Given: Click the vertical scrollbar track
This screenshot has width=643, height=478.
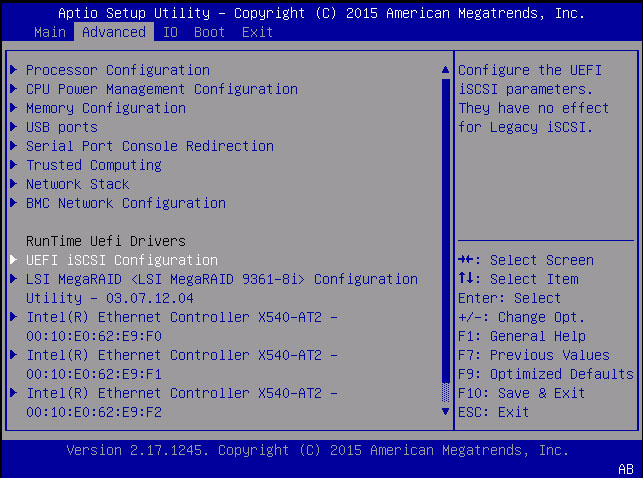Looking at the screenshot, I should (445, 240).
